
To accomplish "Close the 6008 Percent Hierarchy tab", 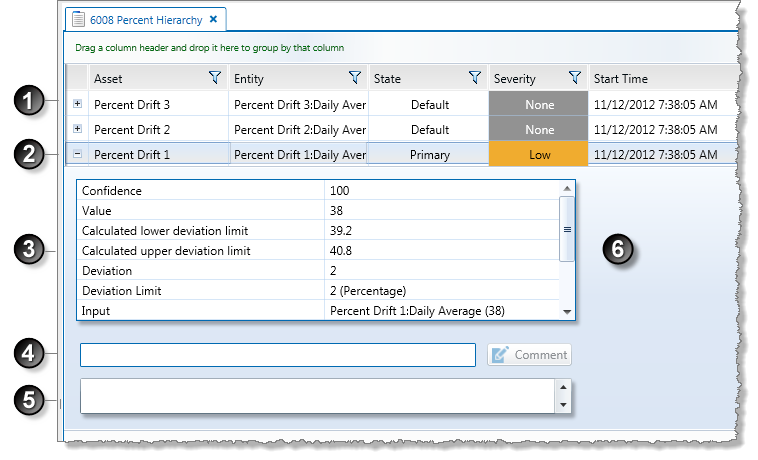I will [x=213, y=19].
